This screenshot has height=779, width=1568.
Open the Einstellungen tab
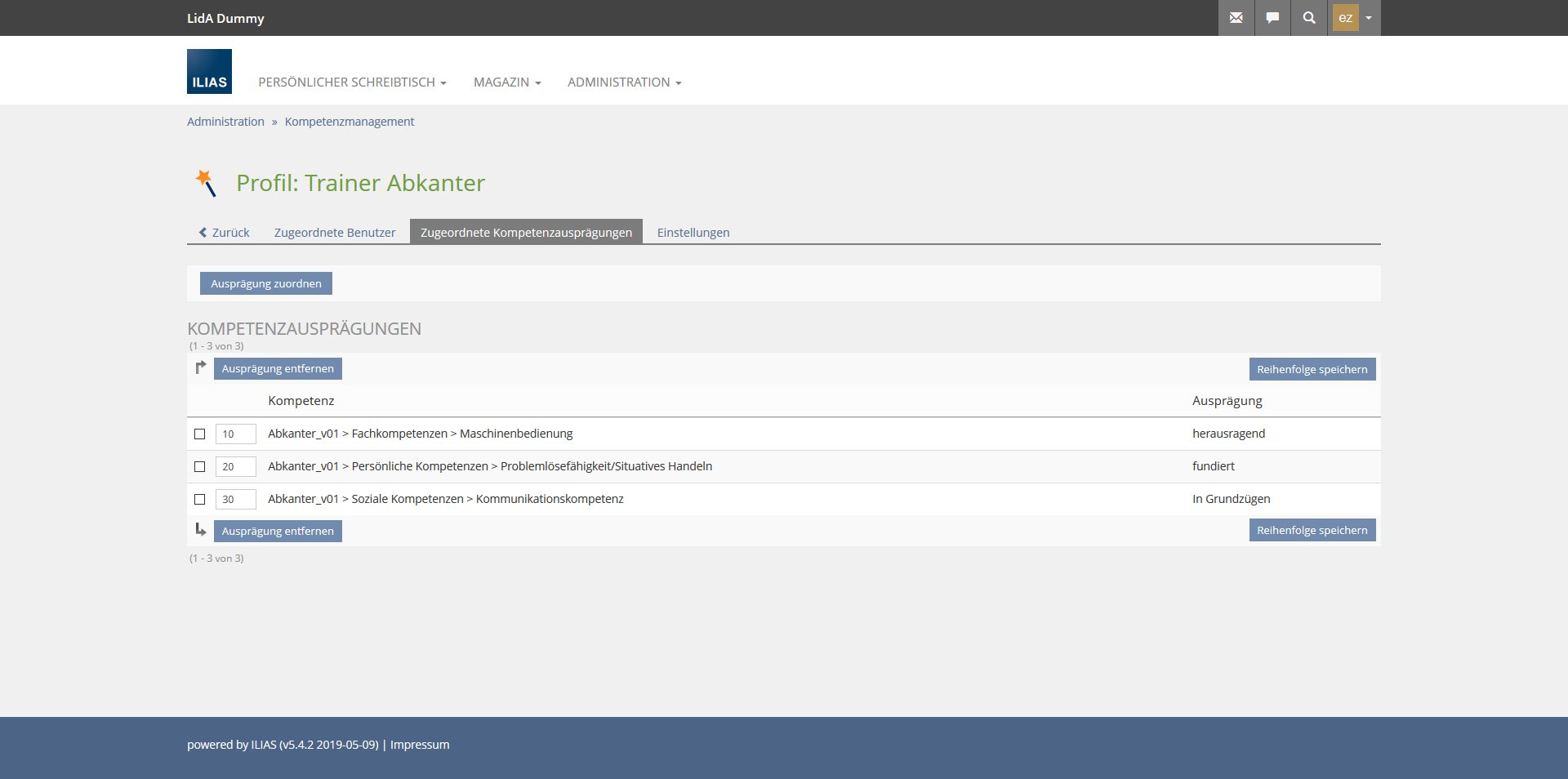tap(693, 233)
